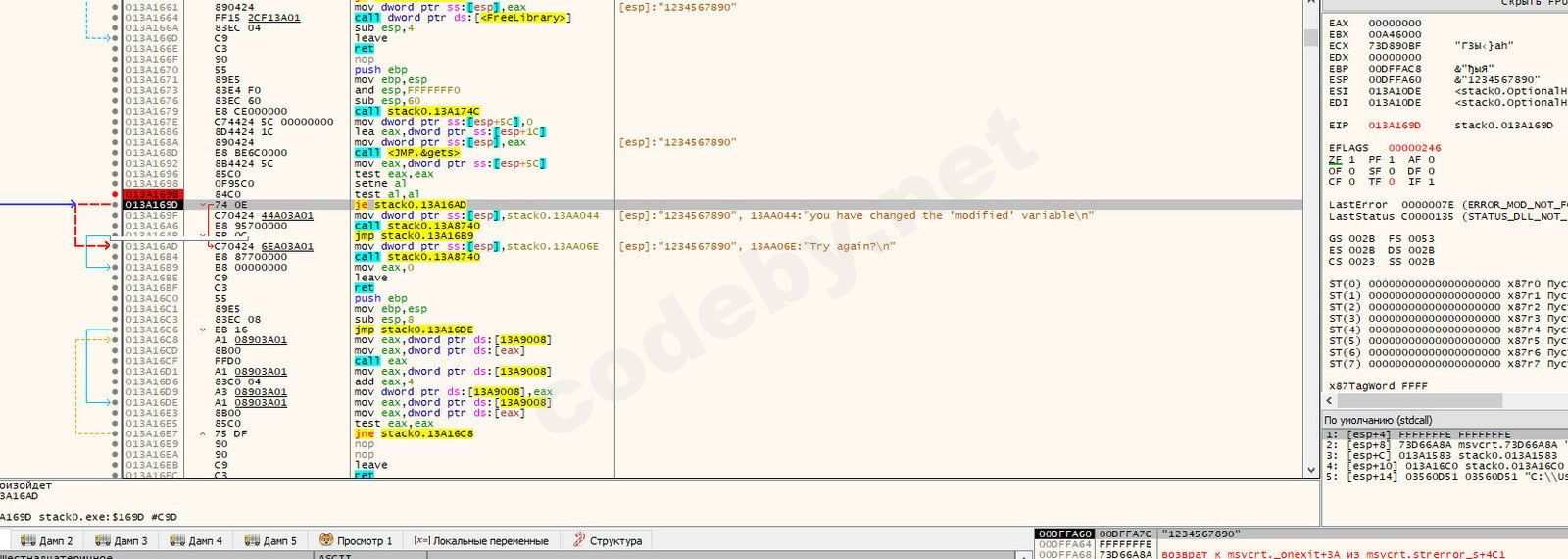Select the jmp stack0.13A16DE instruction
This screenshot has height=559, width=1568.
pyautogui.click(x=414, y=330)
